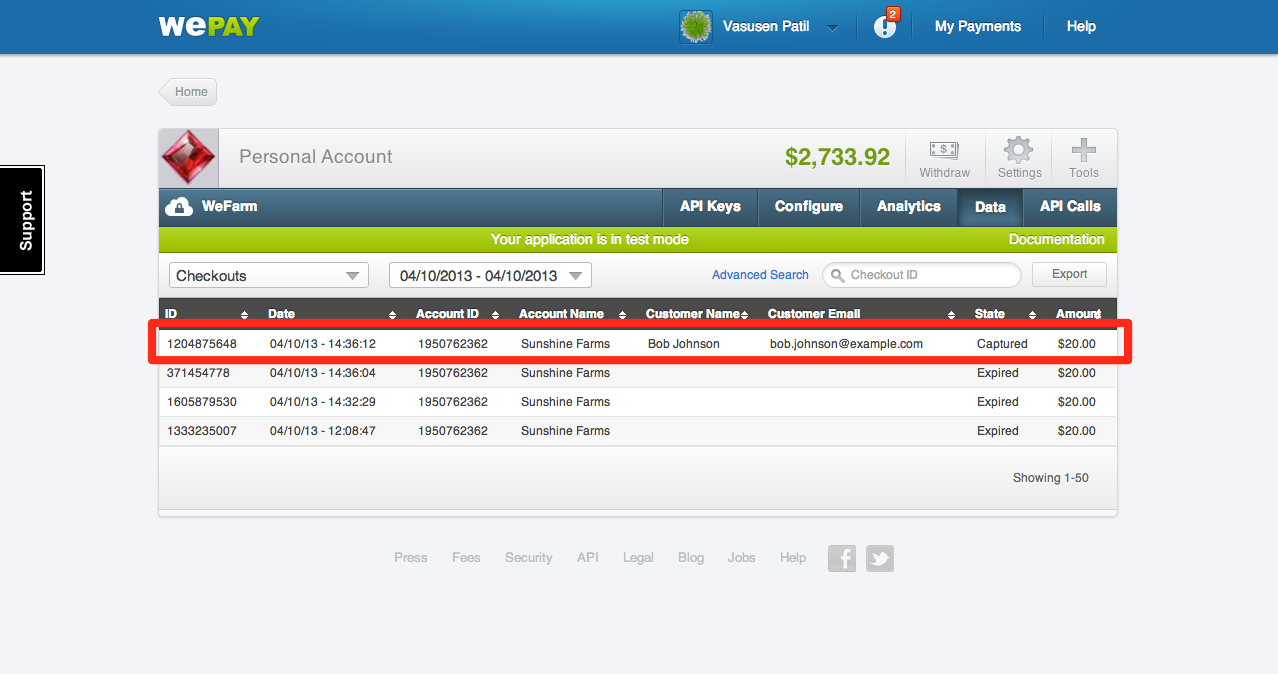
Task: Click the WePay logo
Action: [x=208, y=26]
